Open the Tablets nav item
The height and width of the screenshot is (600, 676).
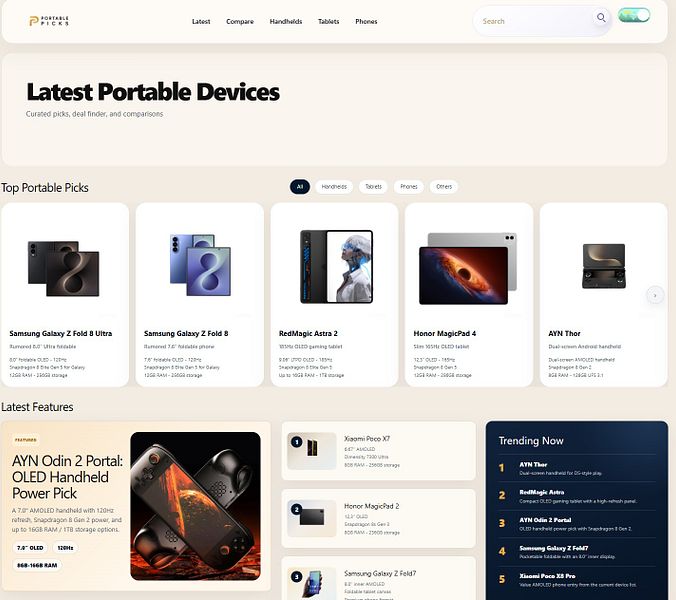coord(329,21)
